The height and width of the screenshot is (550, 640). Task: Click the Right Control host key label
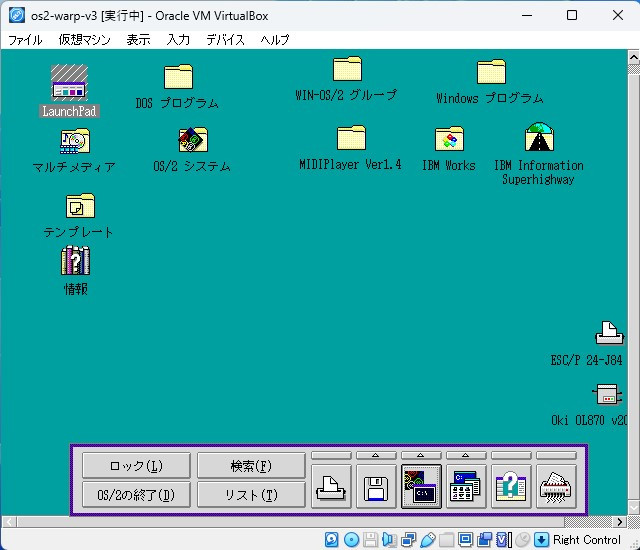coord(587,540)
